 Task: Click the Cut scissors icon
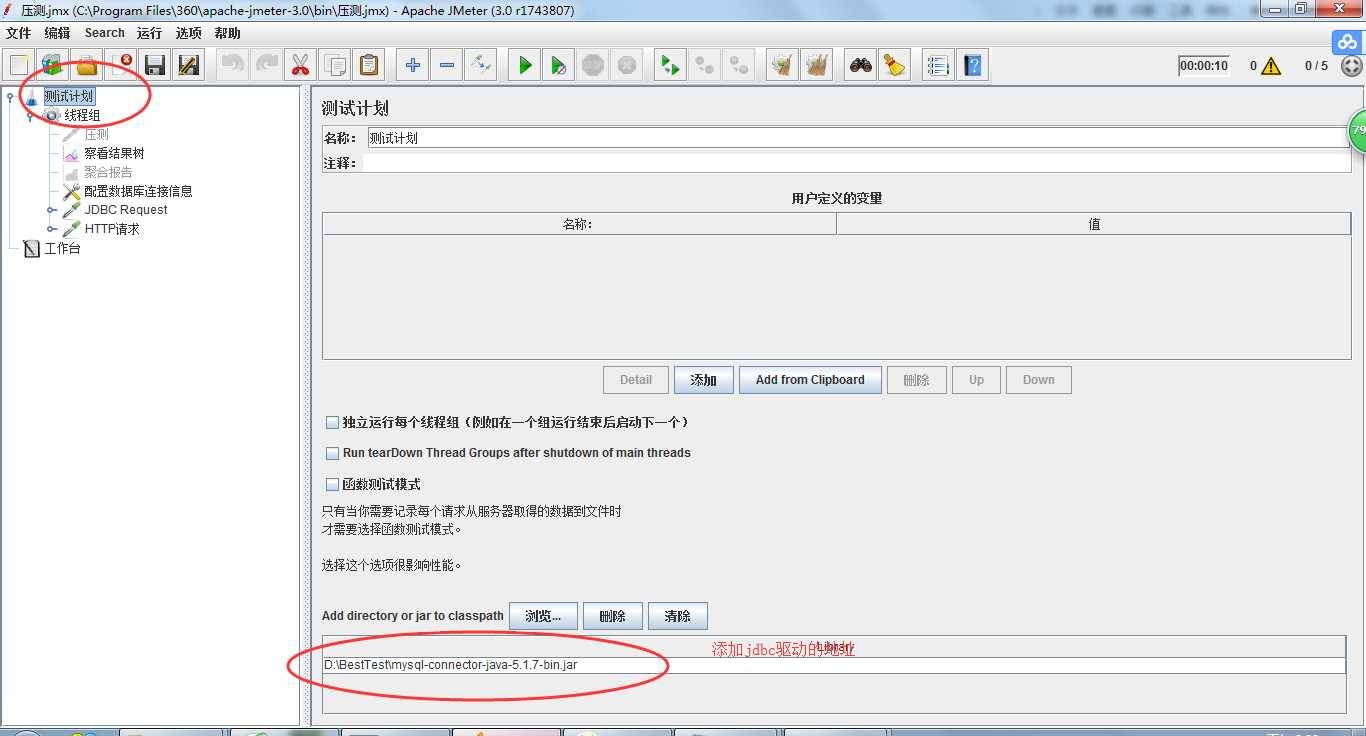(300, 66)
